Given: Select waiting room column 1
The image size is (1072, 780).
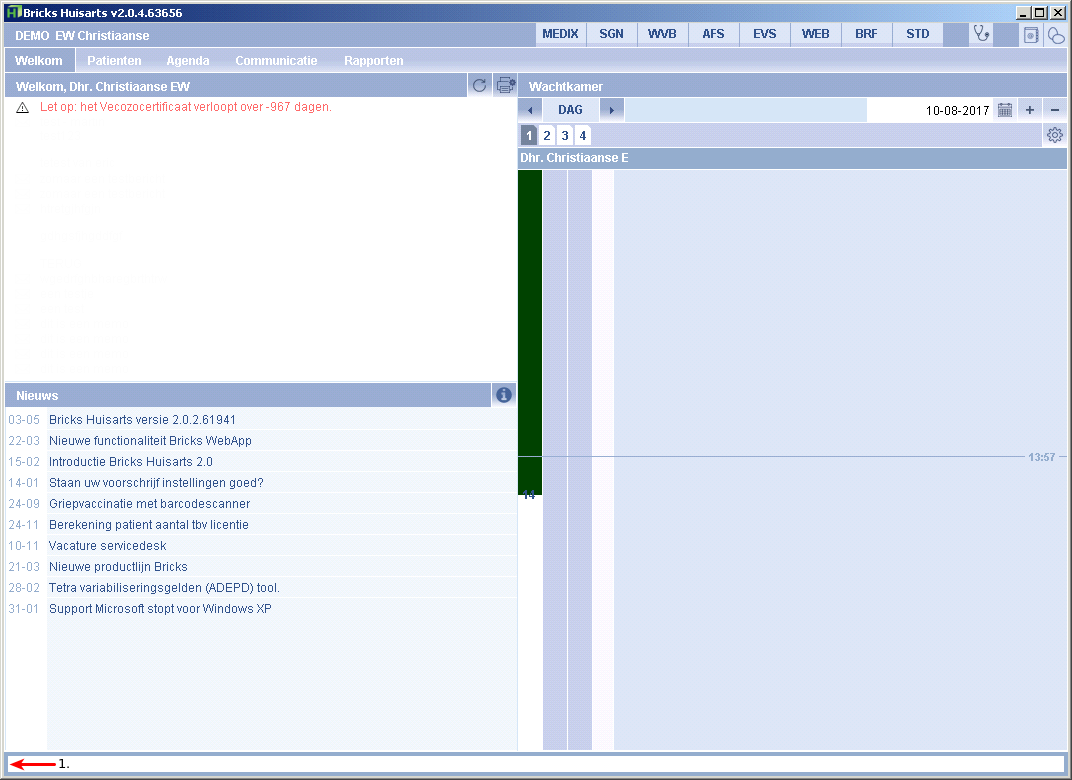Looking at the screenshot, I should point(528,135).
